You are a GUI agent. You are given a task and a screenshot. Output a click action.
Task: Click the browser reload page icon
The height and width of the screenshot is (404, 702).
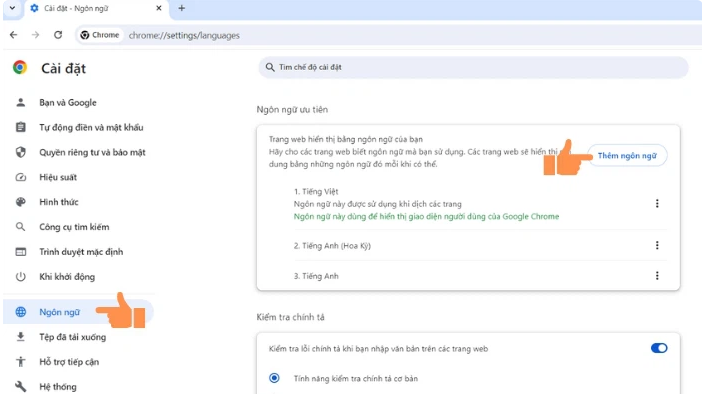(58, 35)
